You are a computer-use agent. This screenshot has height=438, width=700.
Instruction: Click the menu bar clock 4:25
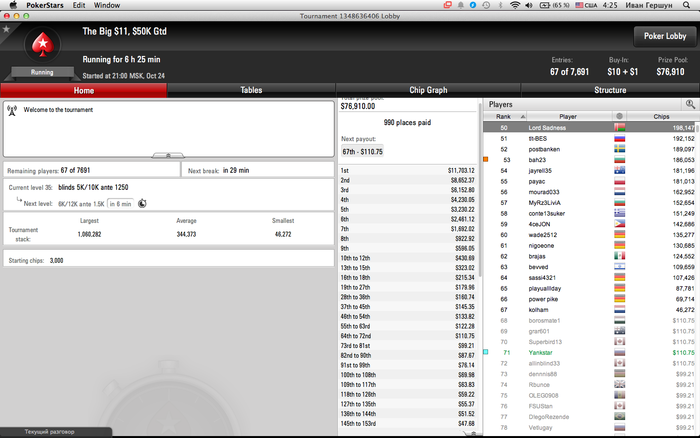coord(610,5)
